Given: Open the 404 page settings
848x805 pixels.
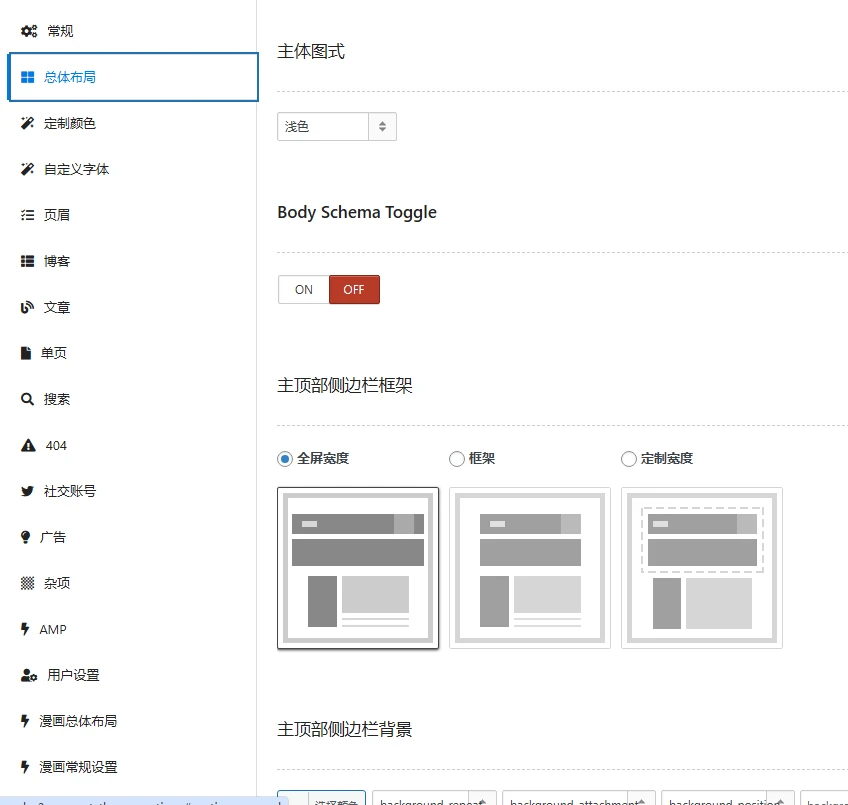Looking at the screenshot, I should click(52, 444).
